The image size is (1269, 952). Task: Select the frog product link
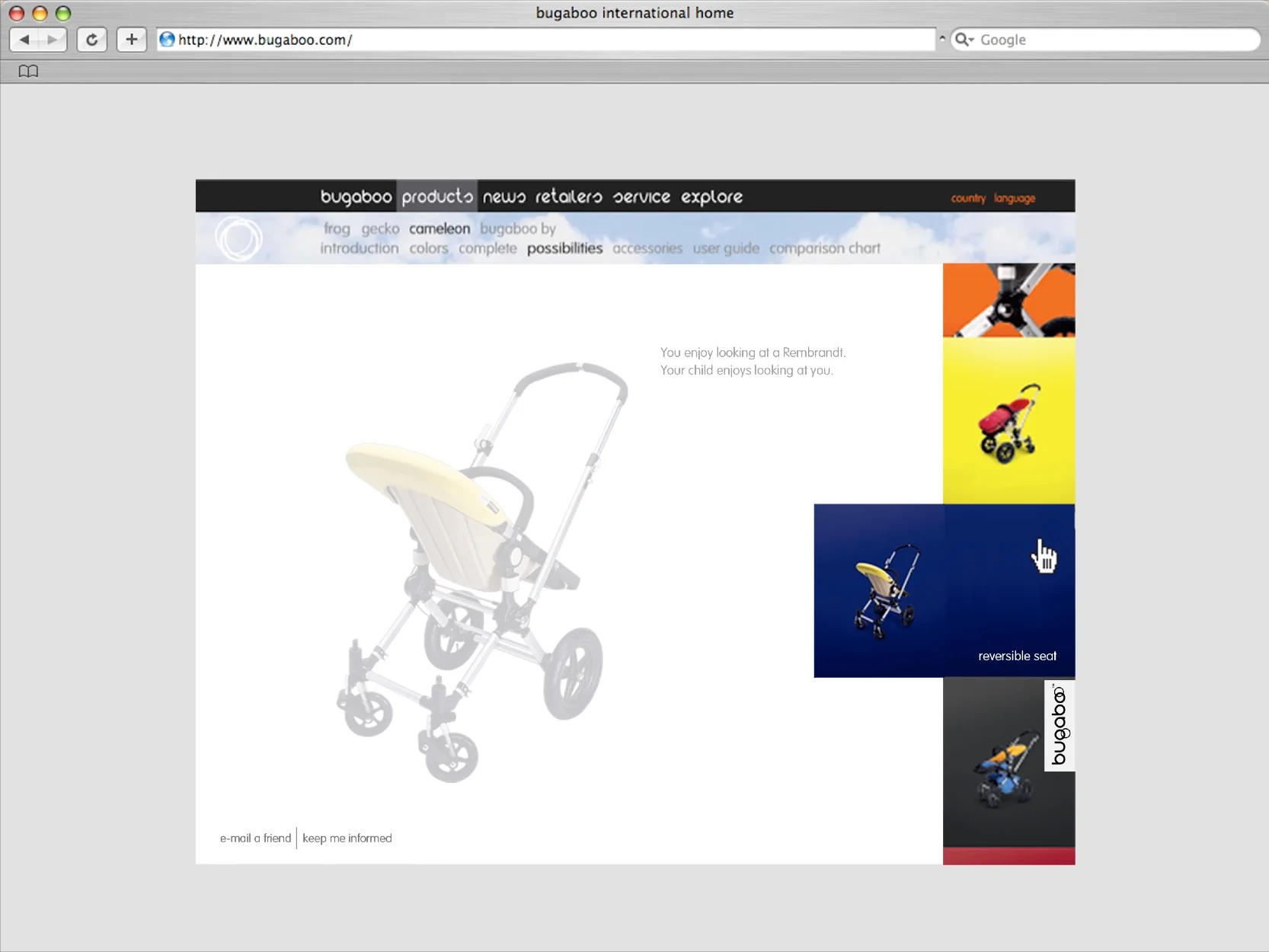[337, 228]
